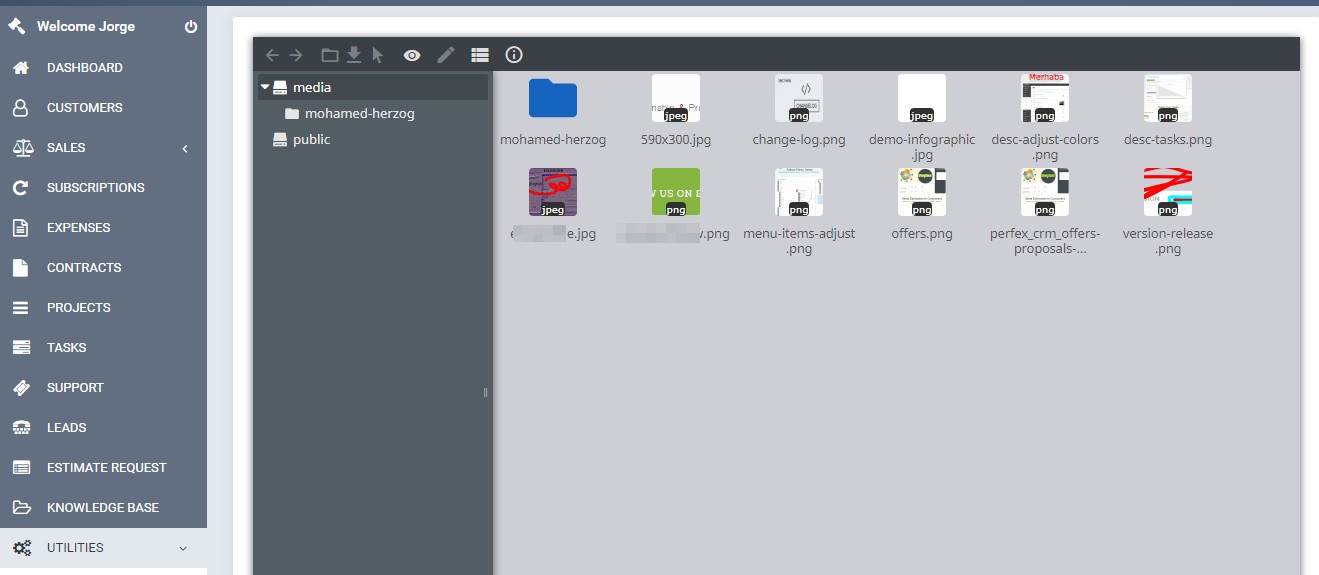Viewport: 1319px width, 575px height.
Task: Expand the Sales sidebar menu chevron
Action: tap(185, 148)
